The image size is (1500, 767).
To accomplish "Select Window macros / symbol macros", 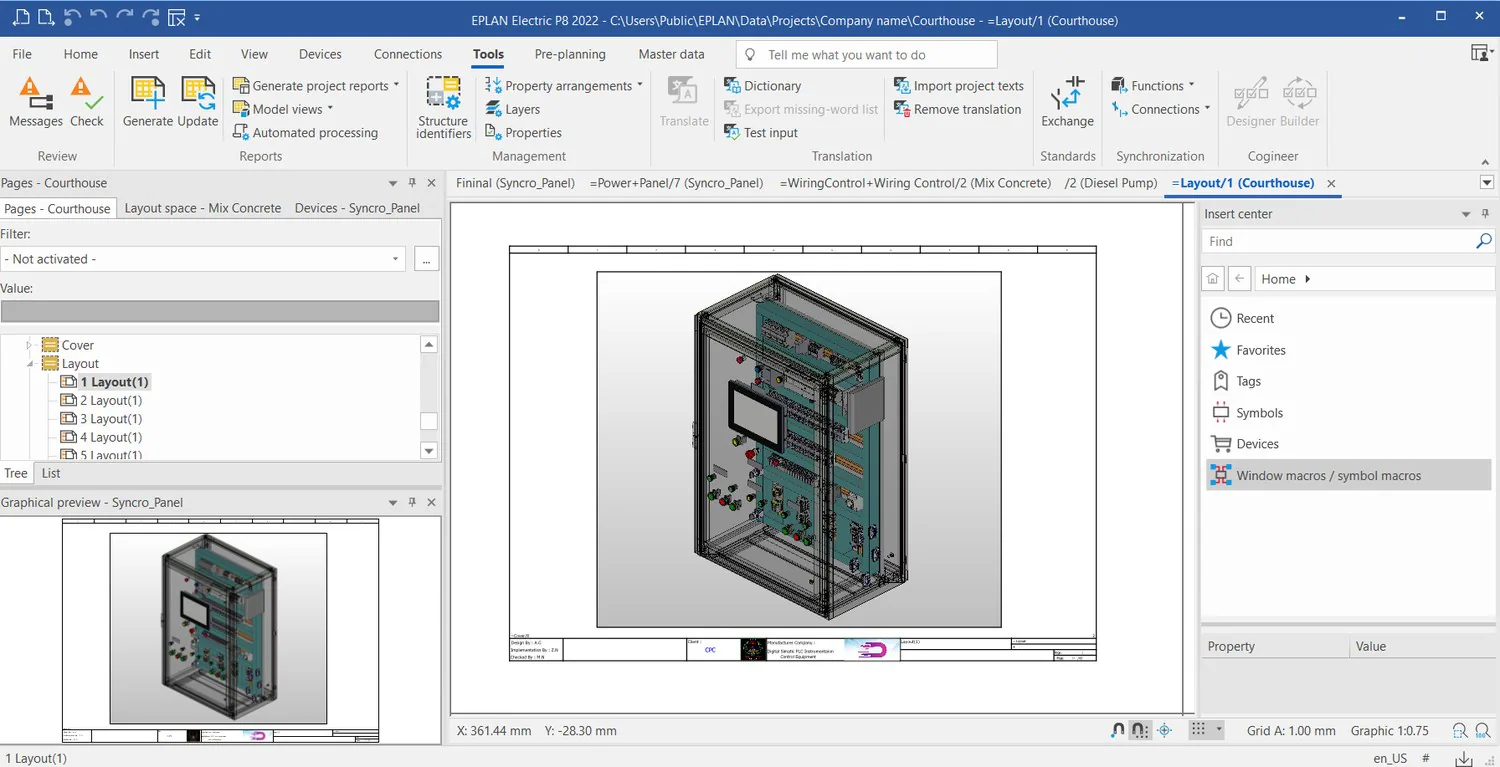I will 1349,475.
